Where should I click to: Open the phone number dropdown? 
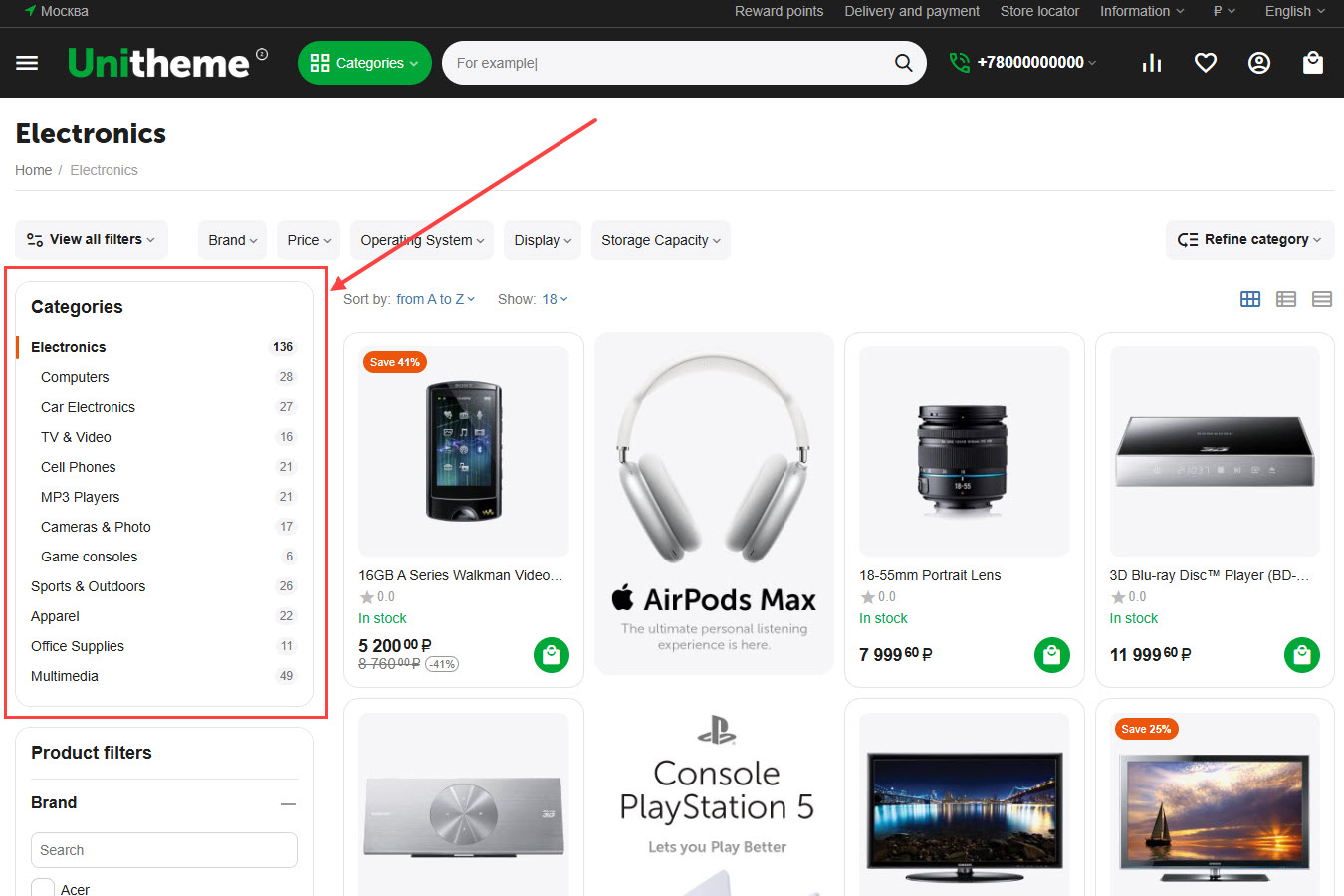pos(1036,63)
